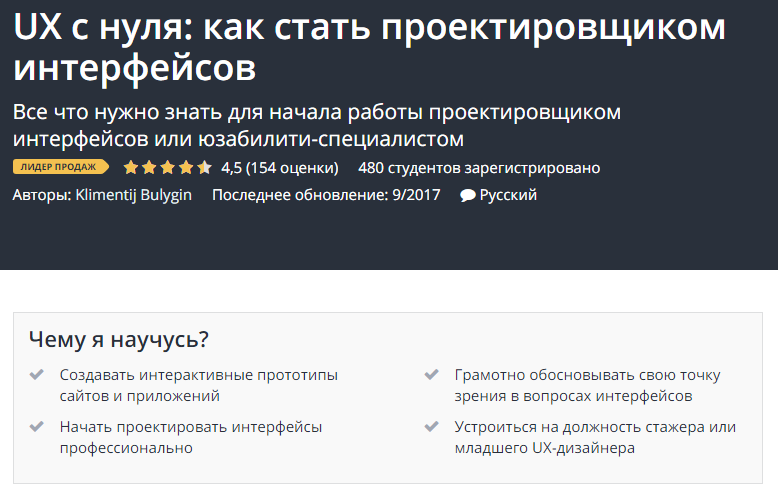Click «Последнее обновление: 9/2017» date text
The image size is (778, 494).
pyautogui.click(x=325, y=195)
